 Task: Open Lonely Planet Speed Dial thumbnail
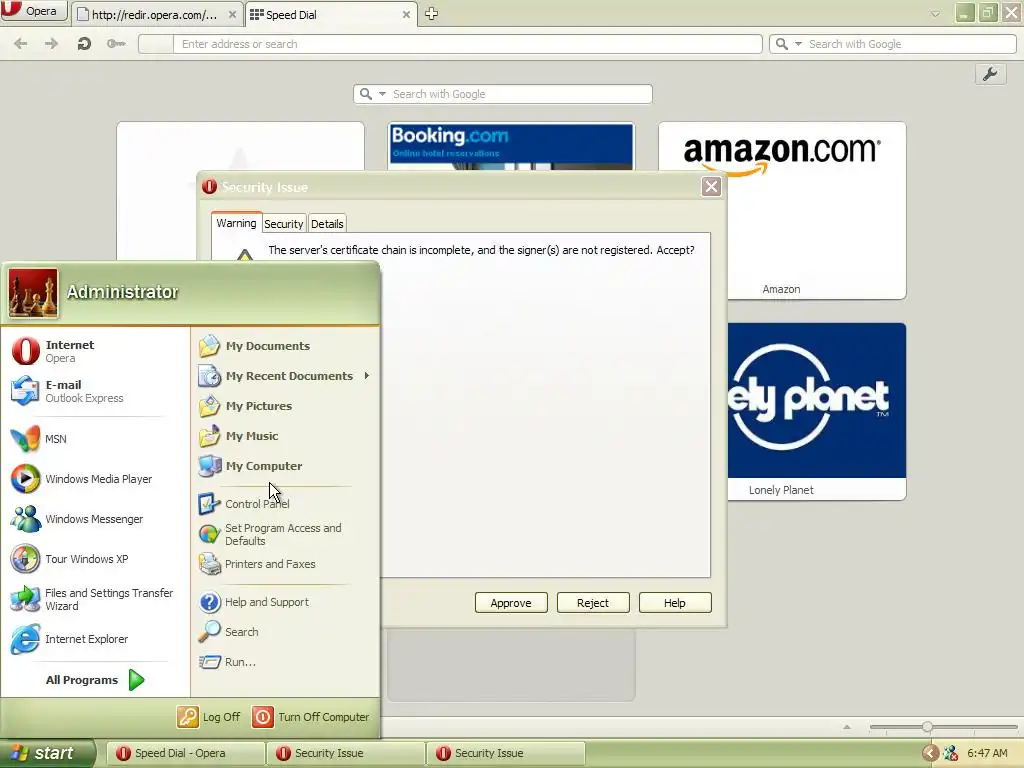pos(816,411)
